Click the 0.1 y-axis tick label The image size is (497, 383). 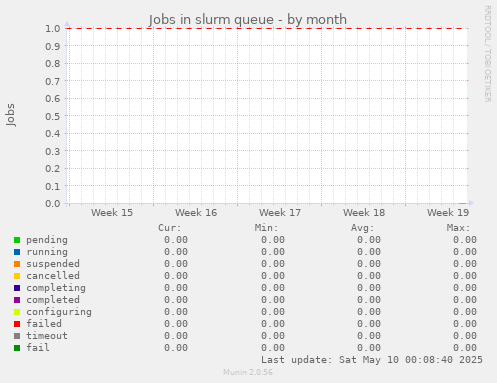[x=53, y=186]
